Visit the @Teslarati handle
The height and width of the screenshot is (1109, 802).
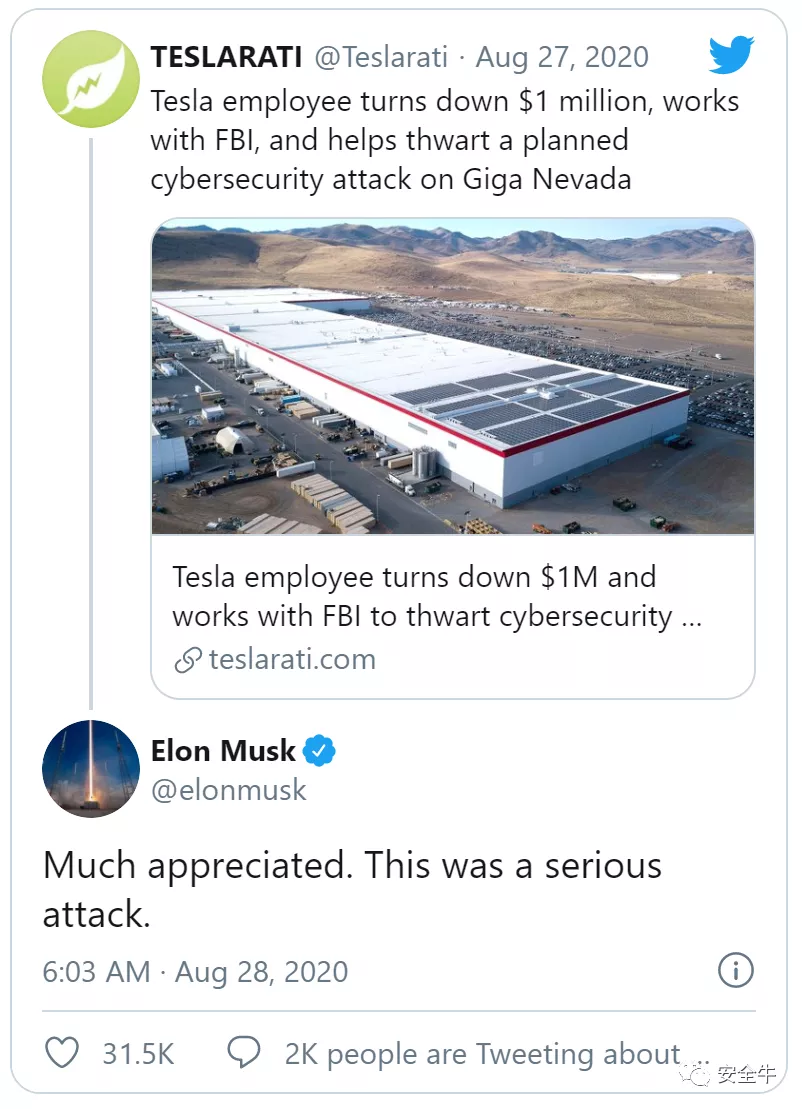tap(381, 57)
